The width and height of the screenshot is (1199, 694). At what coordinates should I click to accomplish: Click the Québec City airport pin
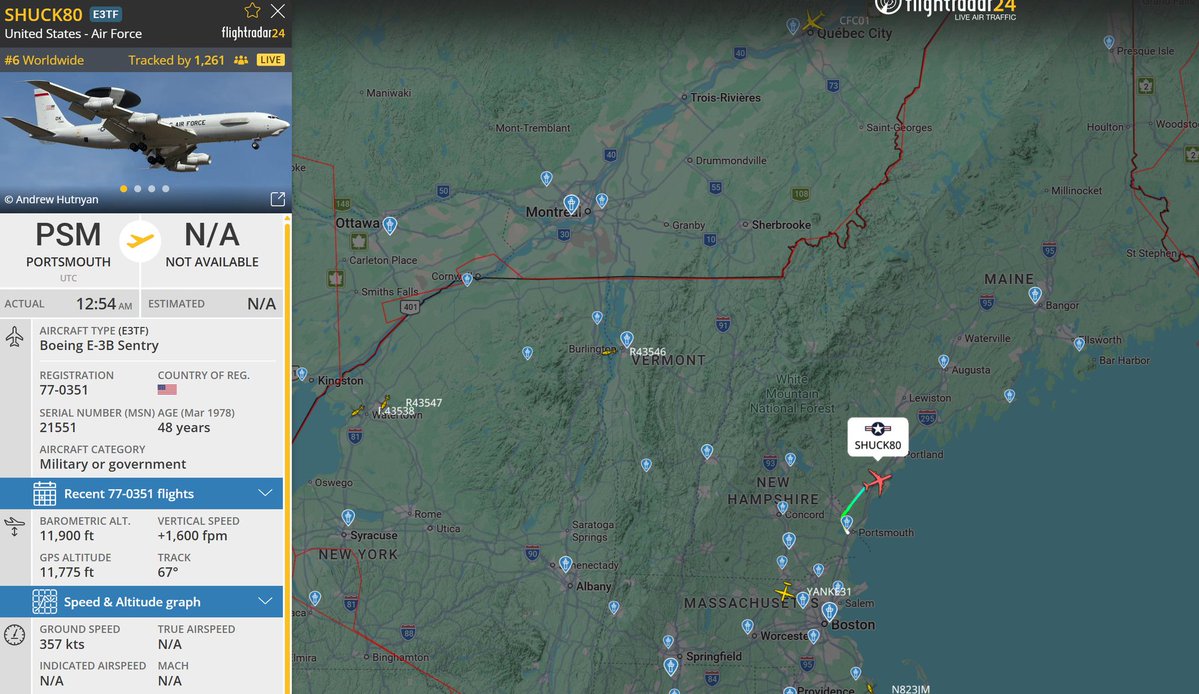(x=793, y=26)
